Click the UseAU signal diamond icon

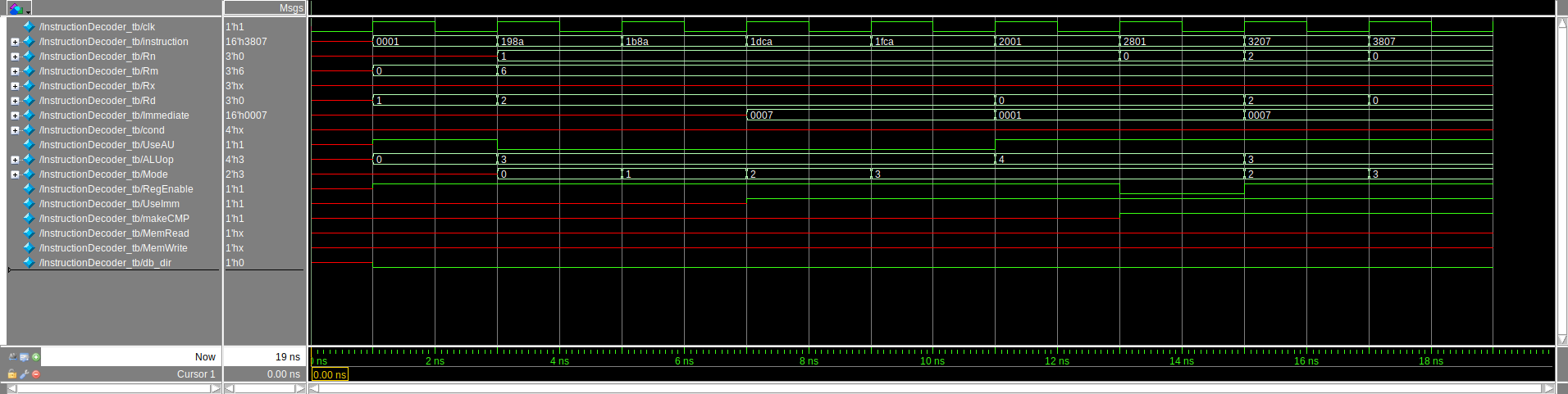click(29, 144)
